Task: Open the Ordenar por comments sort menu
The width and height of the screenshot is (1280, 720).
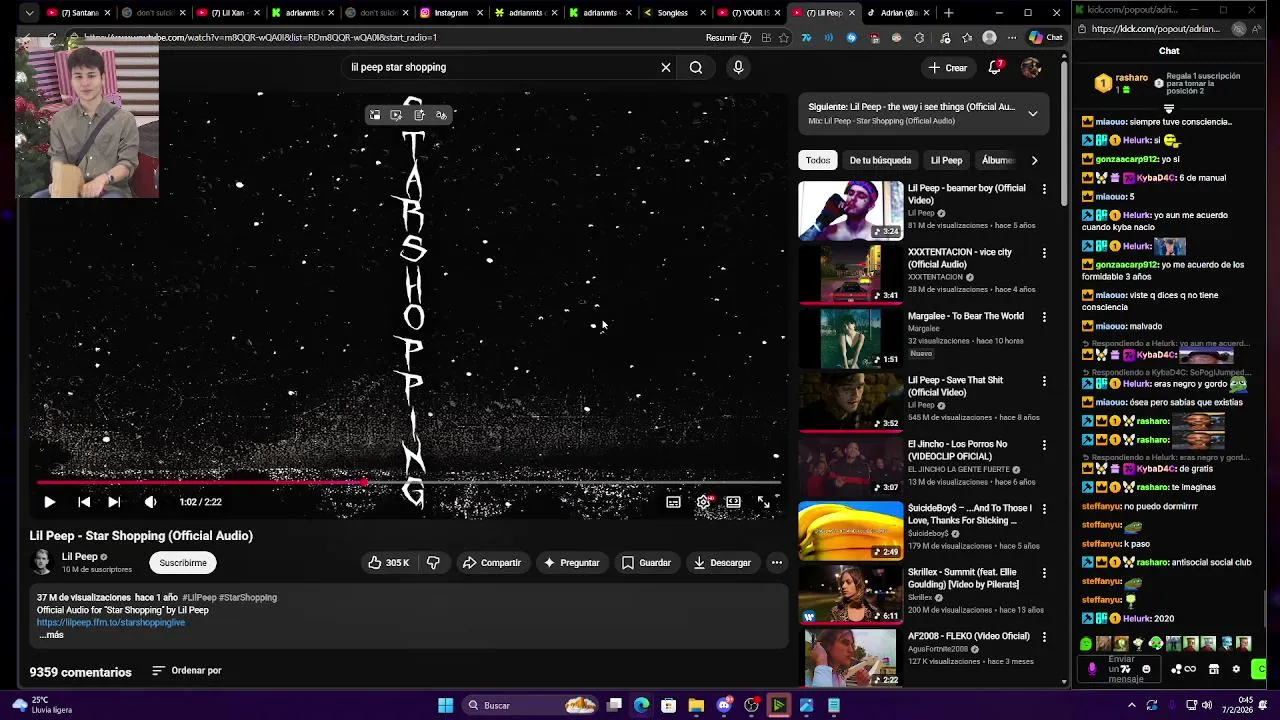Action: pos(186,671)
